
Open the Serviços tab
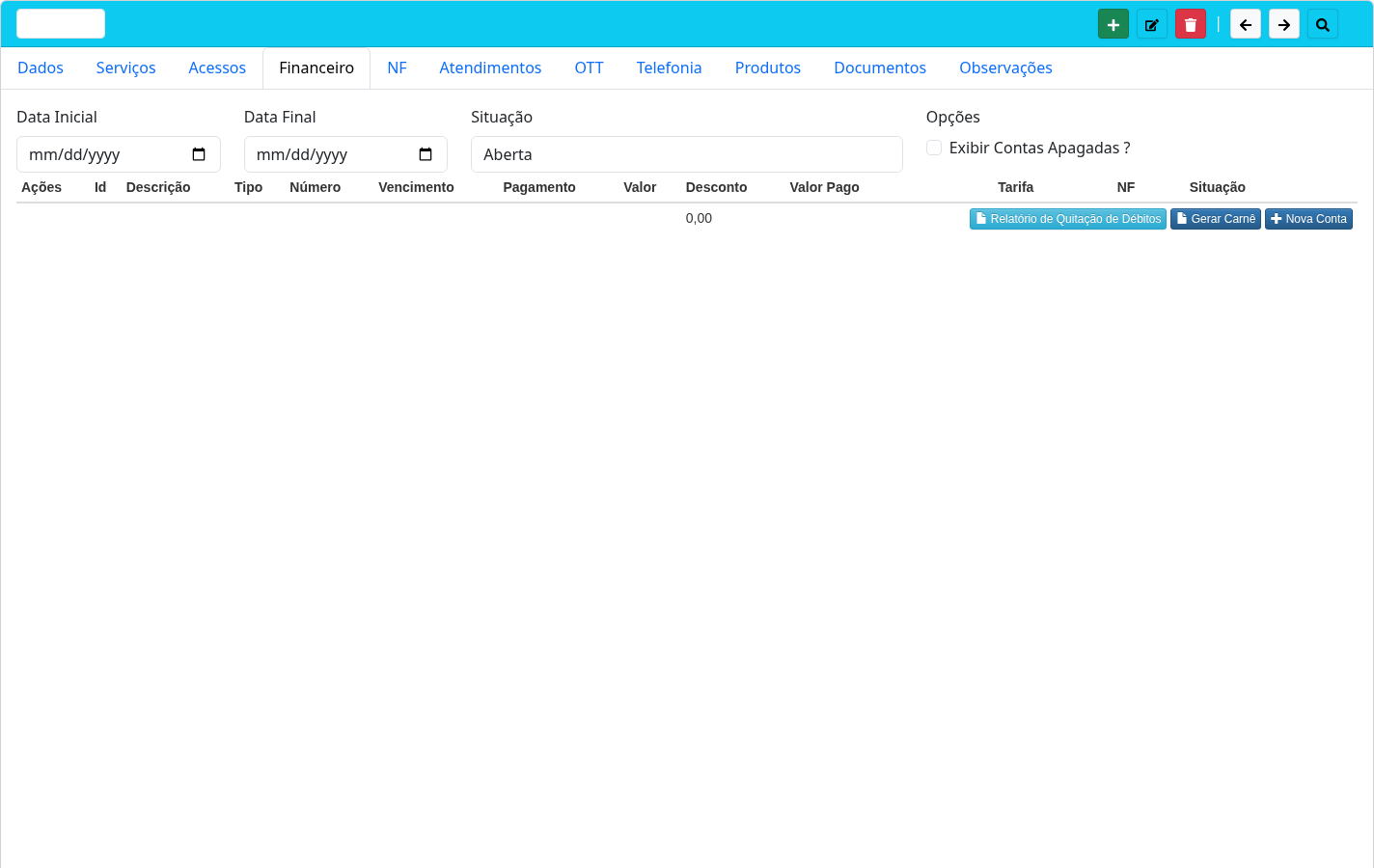tap(125, 68)
